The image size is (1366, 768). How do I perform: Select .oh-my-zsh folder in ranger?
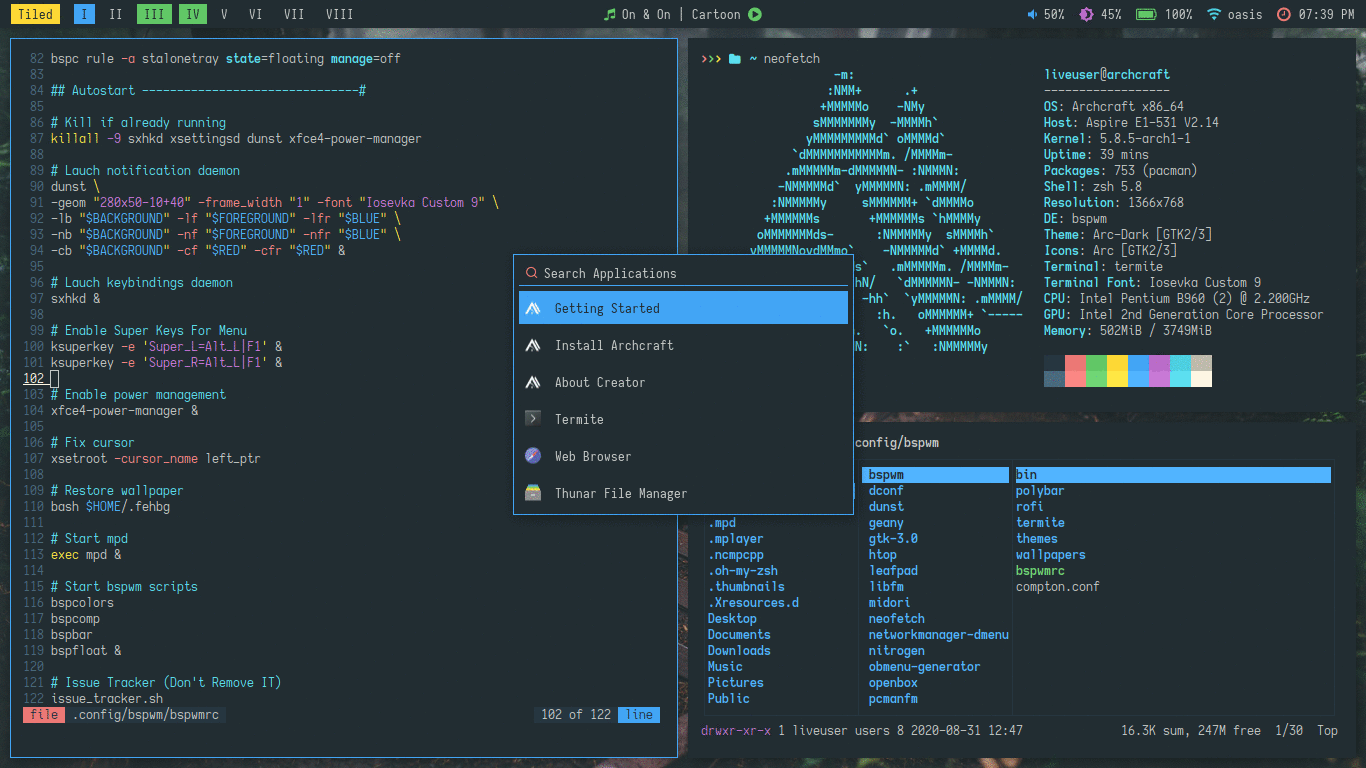point(743,571)
